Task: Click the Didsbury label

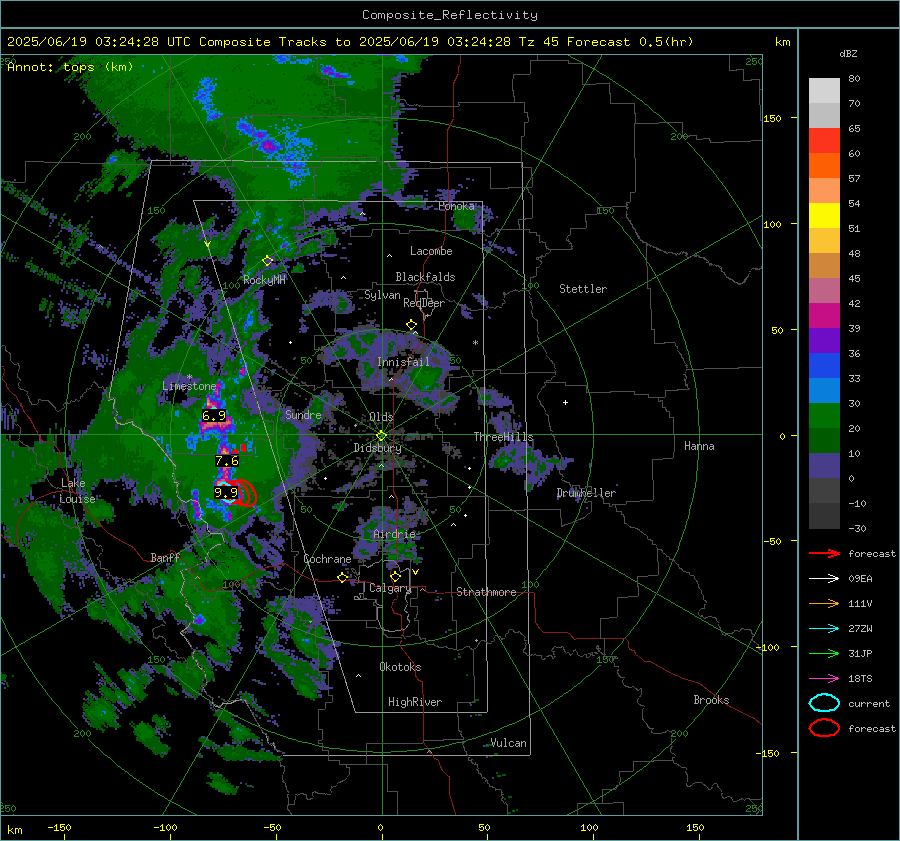Action: click(x=377, y=448)
